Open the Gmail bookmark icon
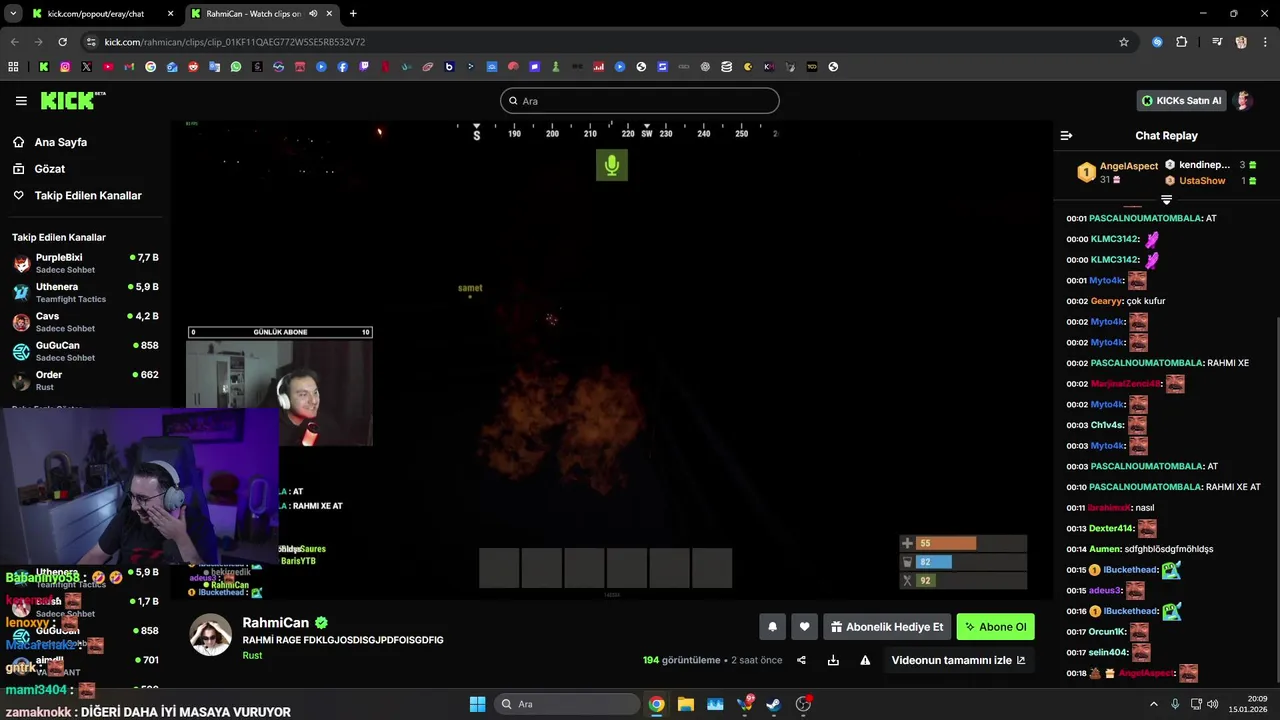This screenshot has height=720, width=1280. point(129,67)
